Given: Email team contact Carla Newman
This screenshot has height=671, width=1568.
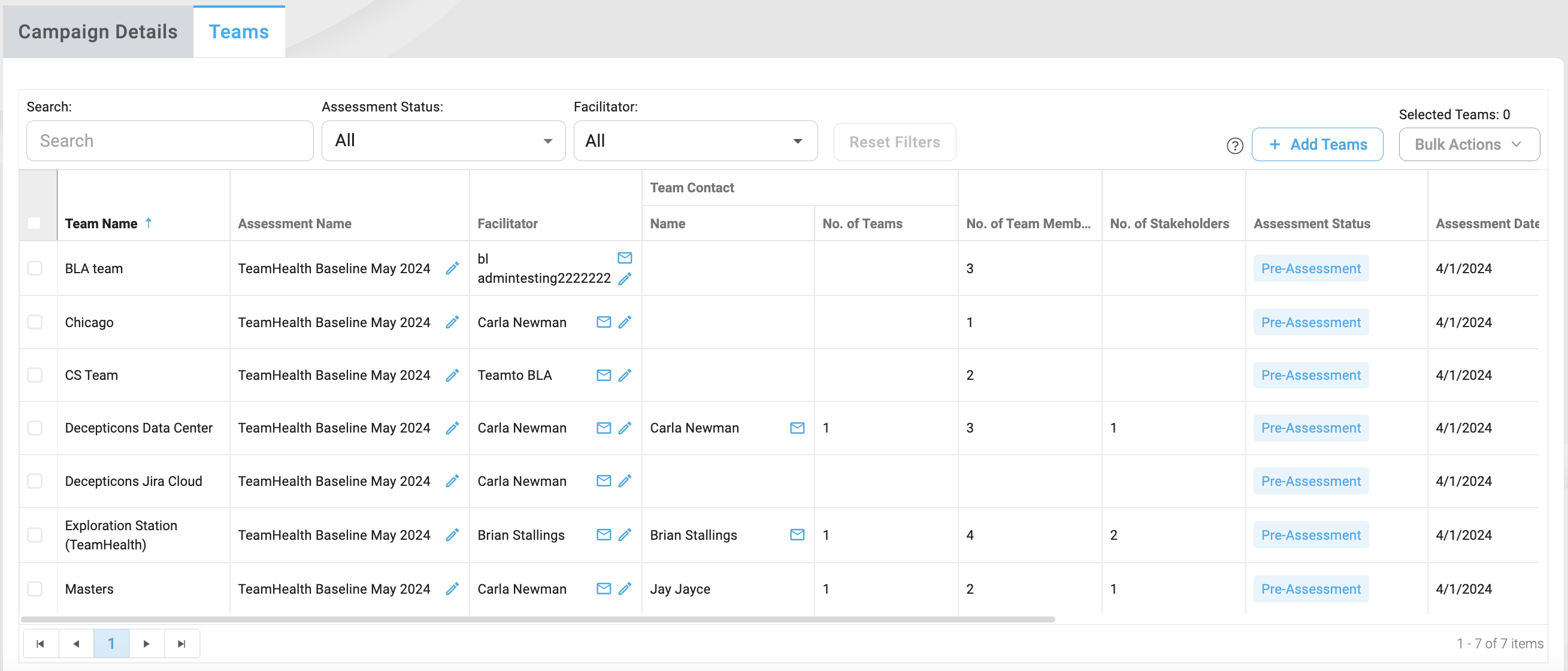Looking at the screenshot, I should (x=797, y=428).
